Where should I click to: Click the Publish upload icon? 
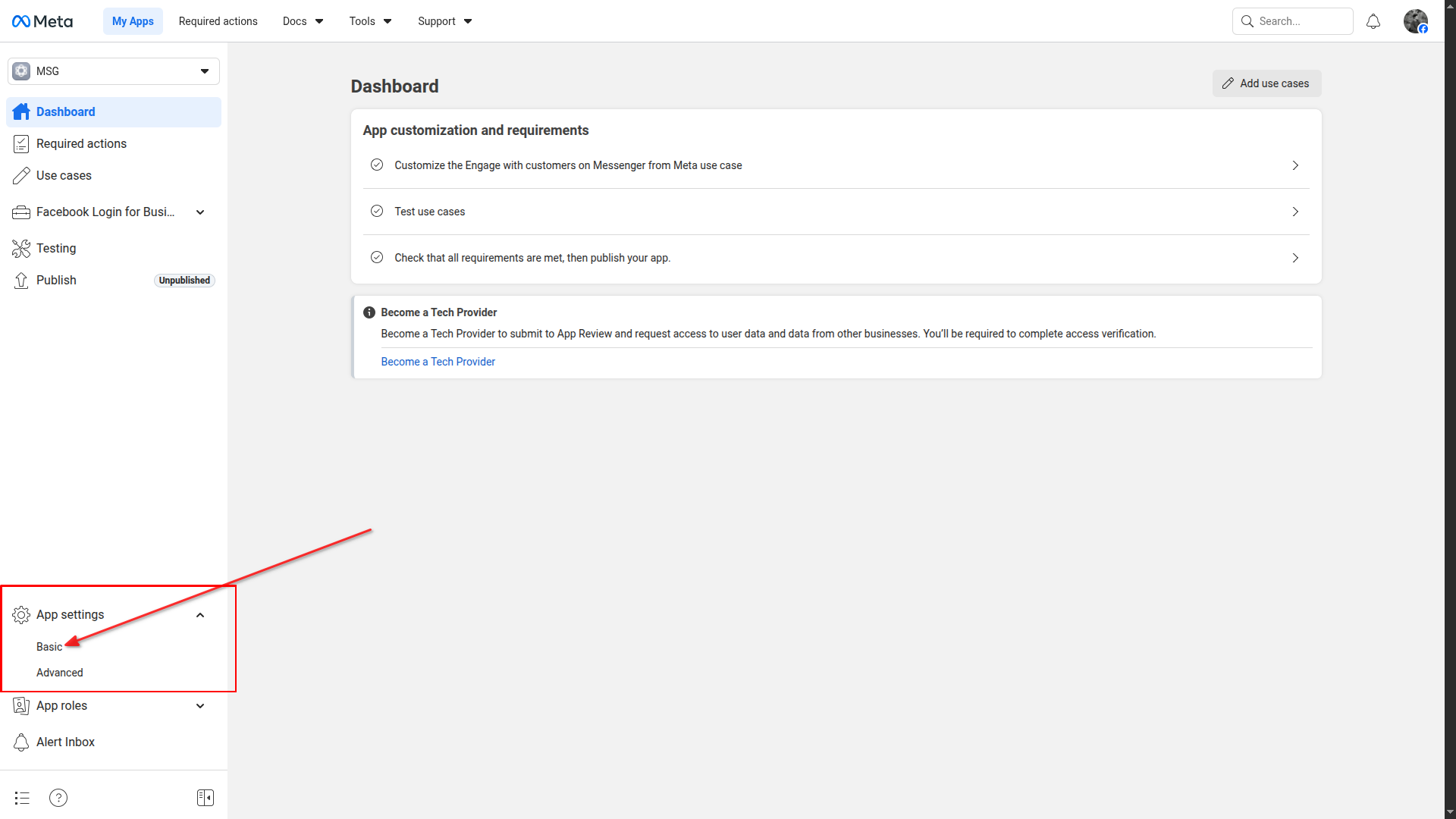[x=21, y=281]
